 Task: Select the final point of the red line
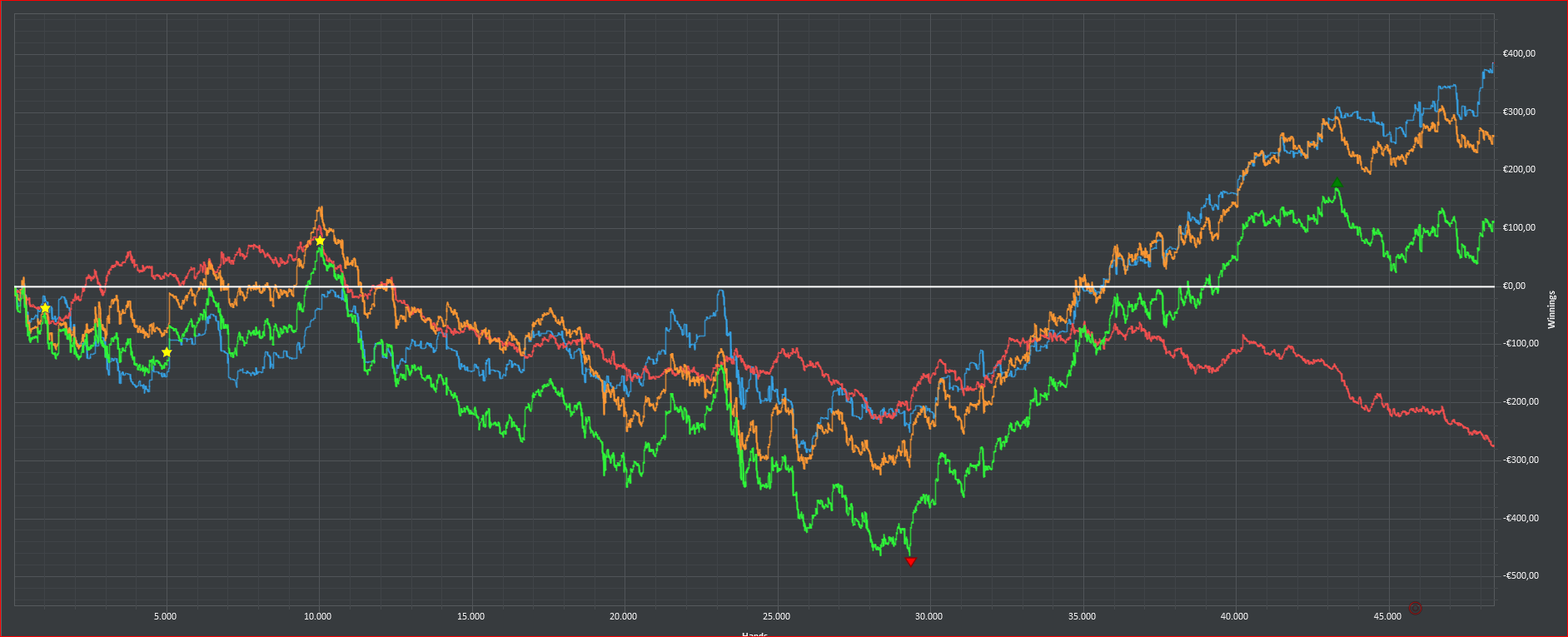(1493, 445)
